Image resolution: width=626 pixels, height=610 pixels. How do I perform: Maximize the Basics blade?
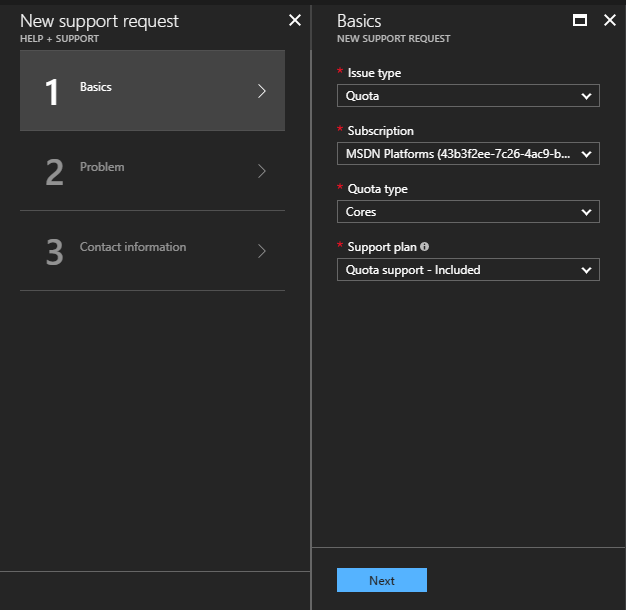(x=580, y=20)
